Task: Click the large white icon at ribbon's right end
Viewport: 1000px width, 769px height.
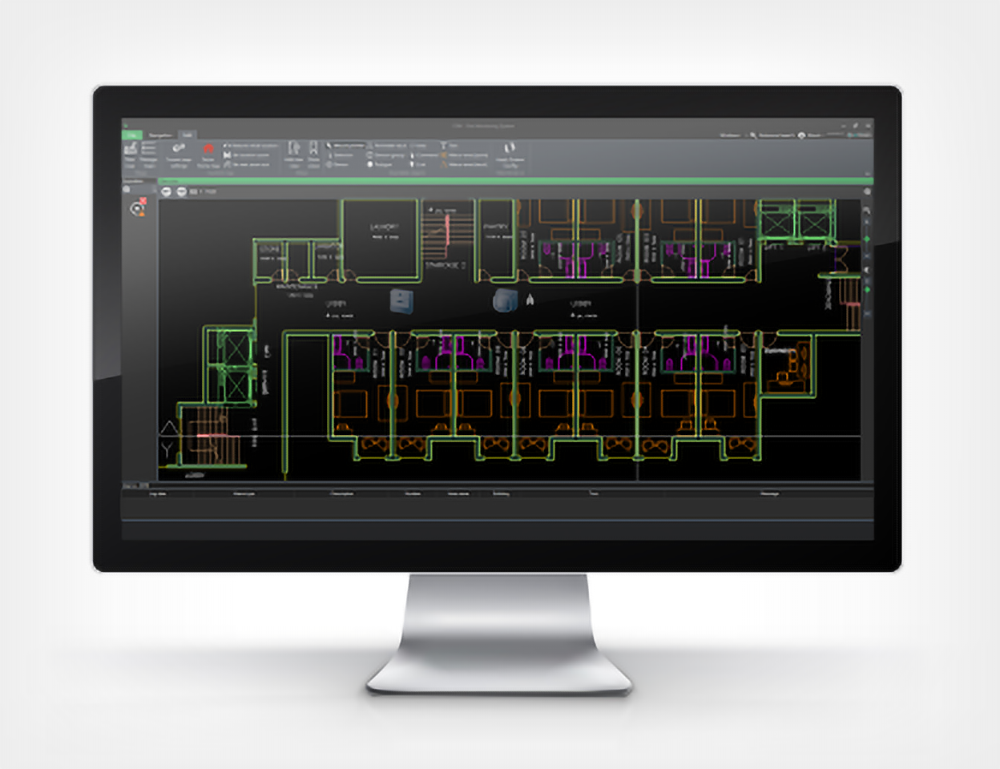Action: pyautogui.click(x=510, y=148)
